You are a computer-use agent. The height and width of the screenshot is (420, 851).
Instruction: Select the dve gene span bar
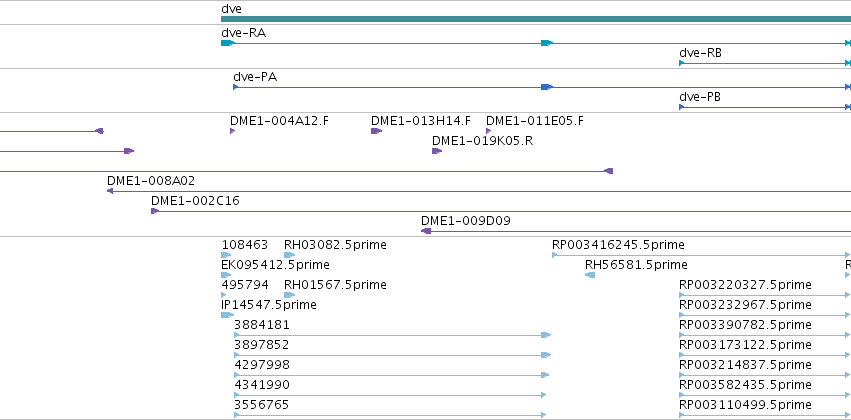[x=536, y=19]
